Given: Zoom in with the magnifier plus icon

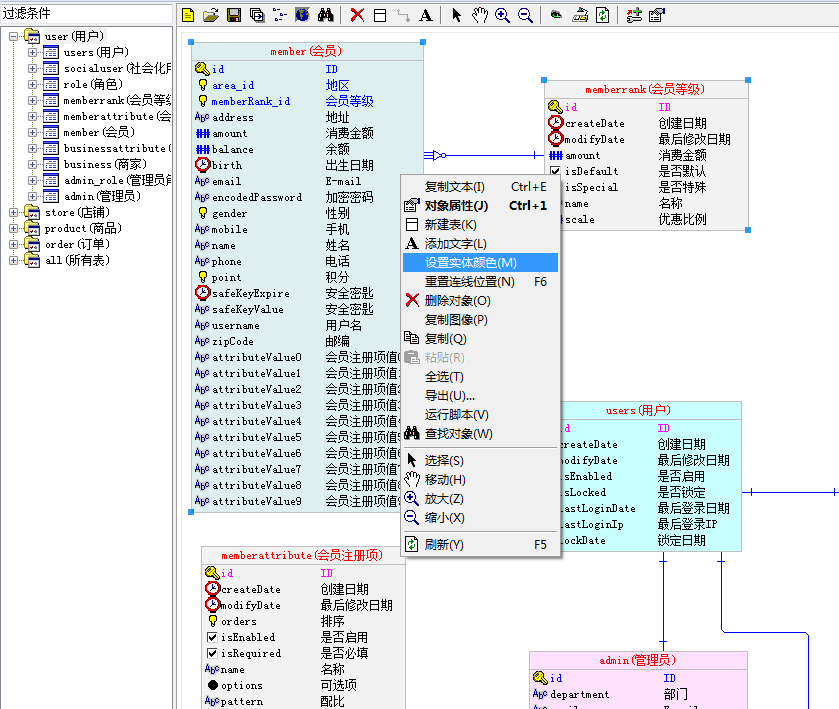Looking at the screenshot, I should pos(501,15).
